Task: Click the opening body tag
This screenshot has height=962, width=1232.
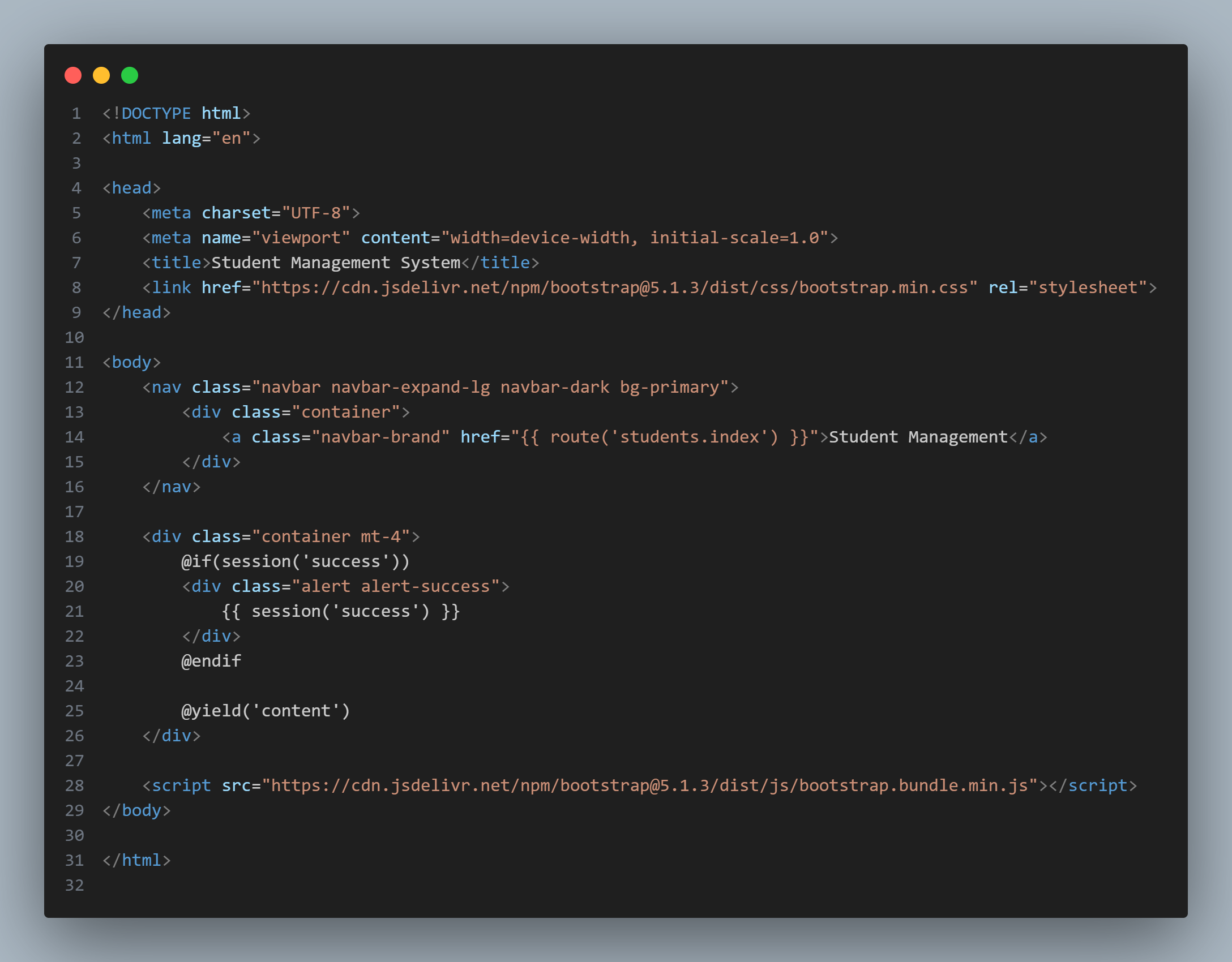Action: (x=131, y=362)
